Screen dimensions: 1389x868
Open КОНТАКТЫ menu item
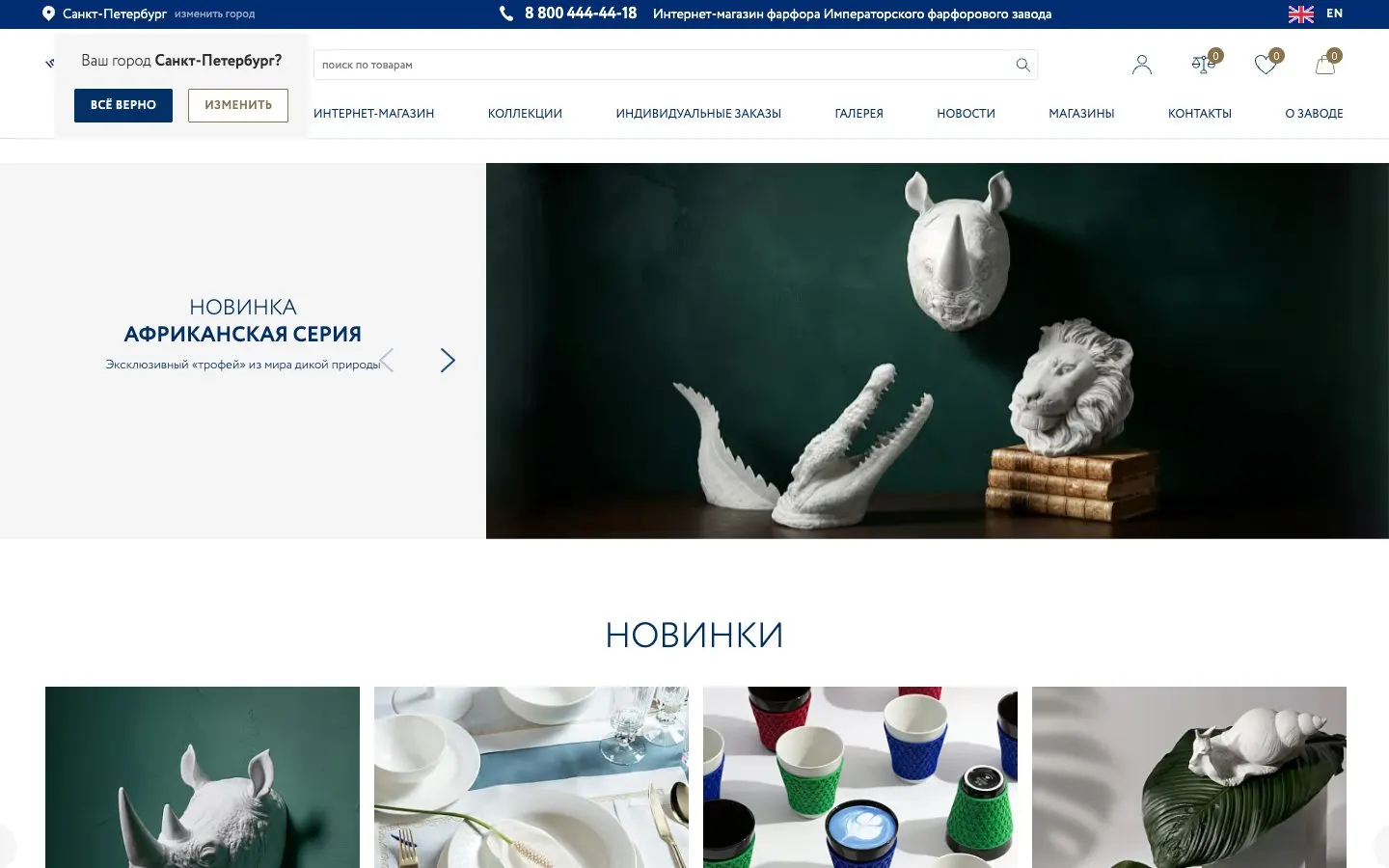pyautogui.click(x=1200, y=114)
